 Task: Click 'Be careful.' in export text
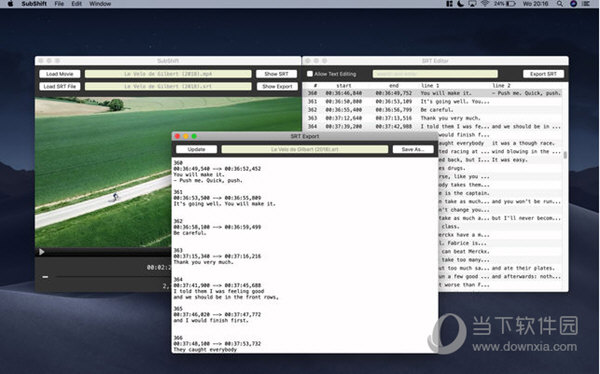coord(190,233)
